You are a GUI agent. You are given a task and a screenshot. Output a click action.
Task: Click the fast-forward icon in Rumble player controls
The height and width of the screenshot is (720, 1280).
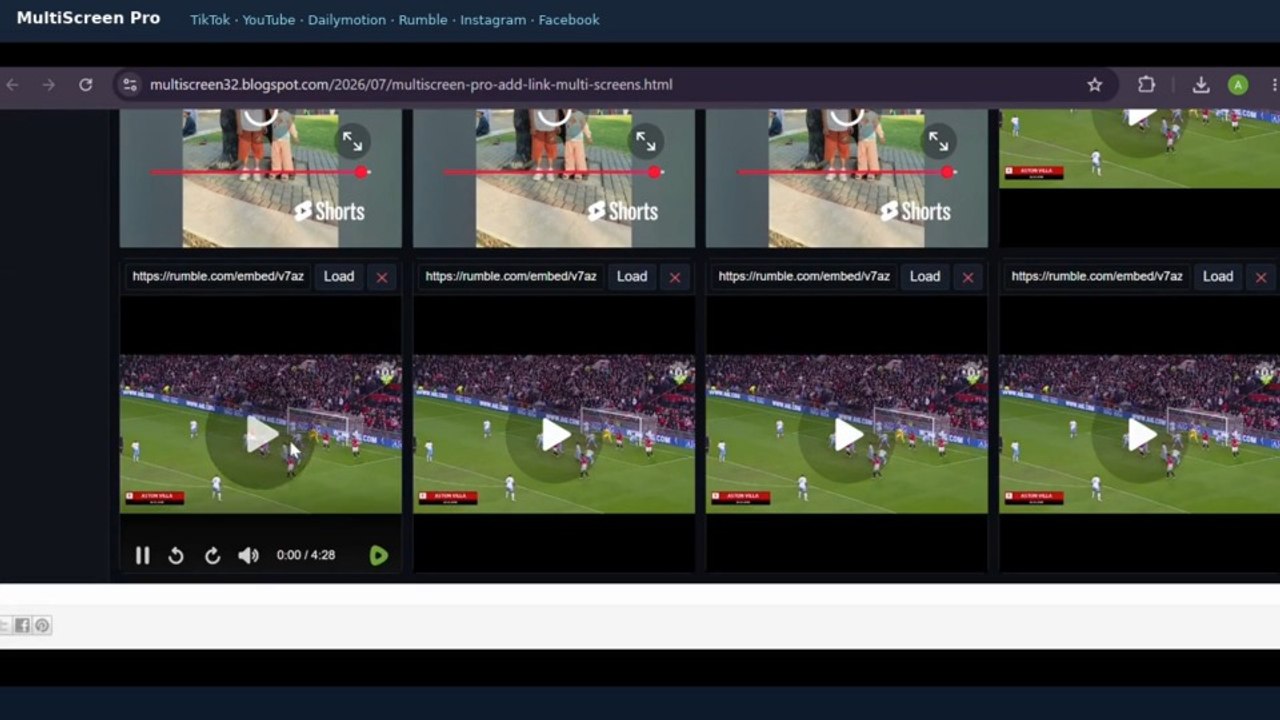(212, 555)
